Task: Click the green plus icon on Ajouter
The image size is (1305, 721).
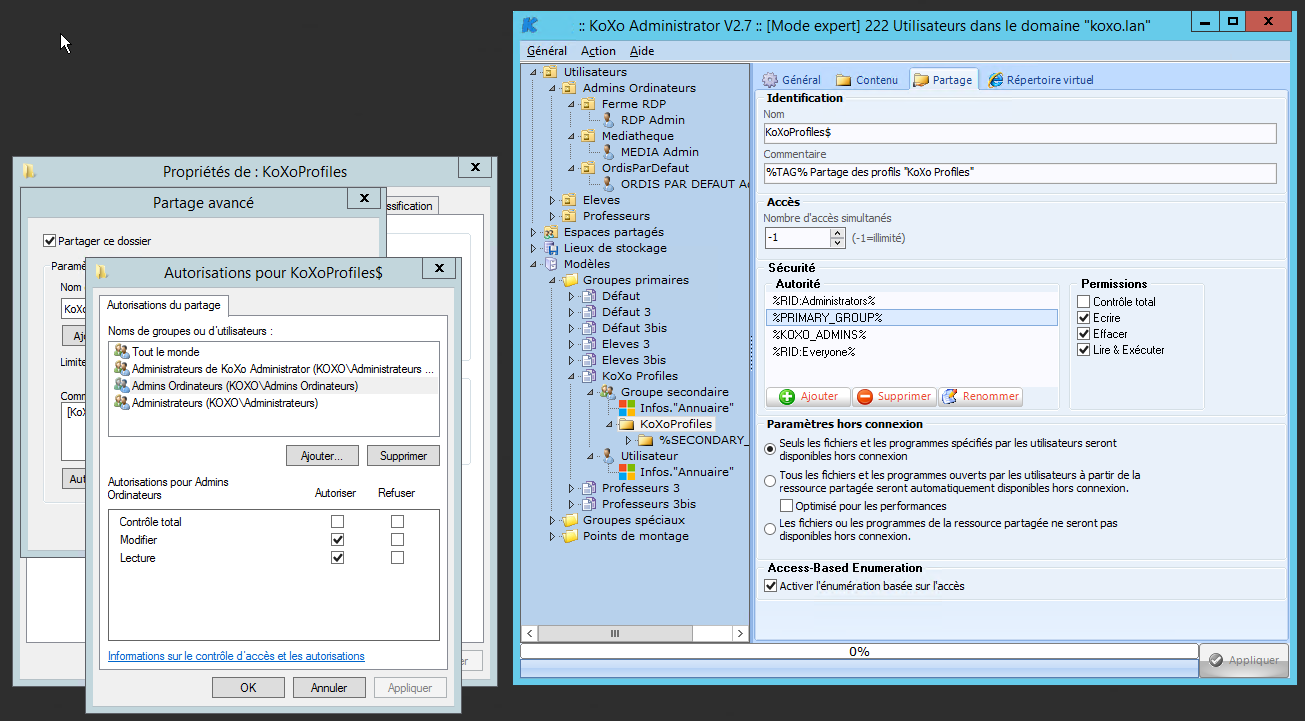Action: click(786, 397)
